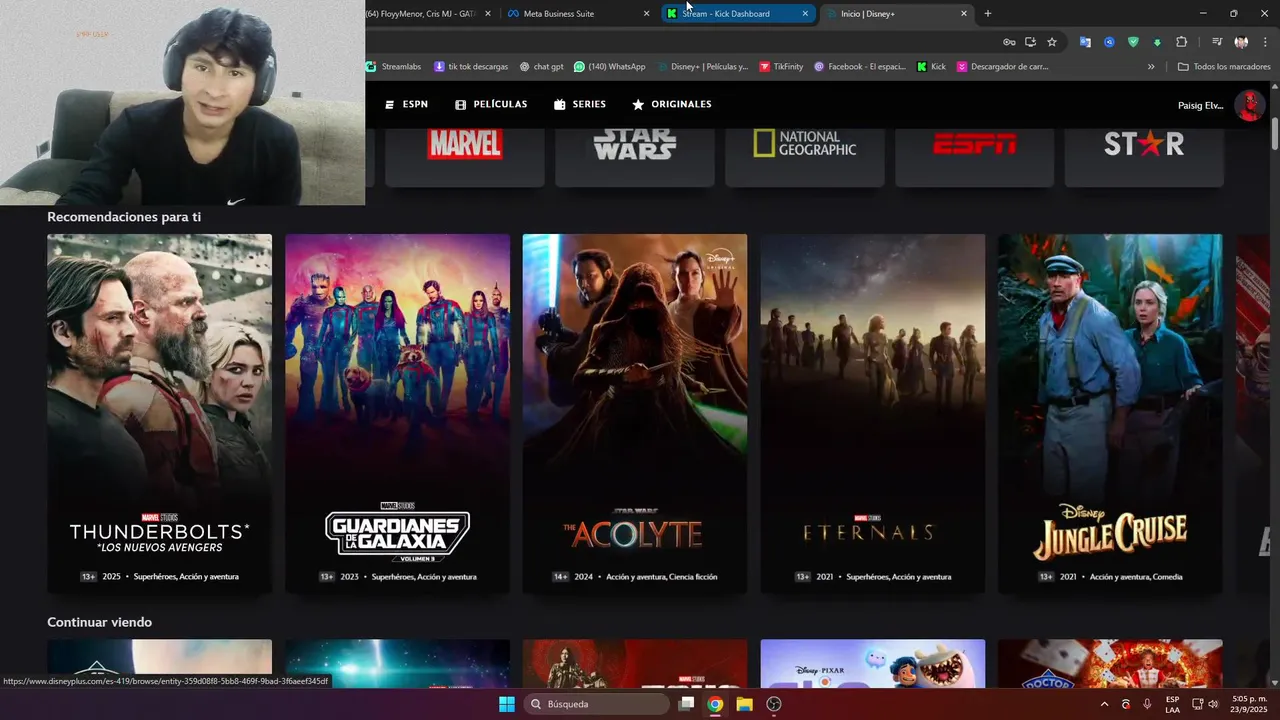Open Chrome's three-dot menu
Screen dimensions: 1280x720
[1265, 42]
